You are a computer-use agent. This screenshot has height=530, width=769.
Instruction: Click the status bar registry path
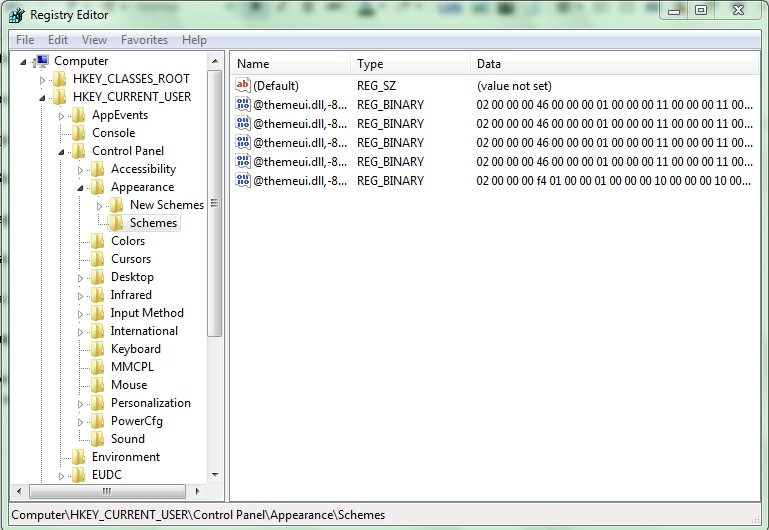198,515
